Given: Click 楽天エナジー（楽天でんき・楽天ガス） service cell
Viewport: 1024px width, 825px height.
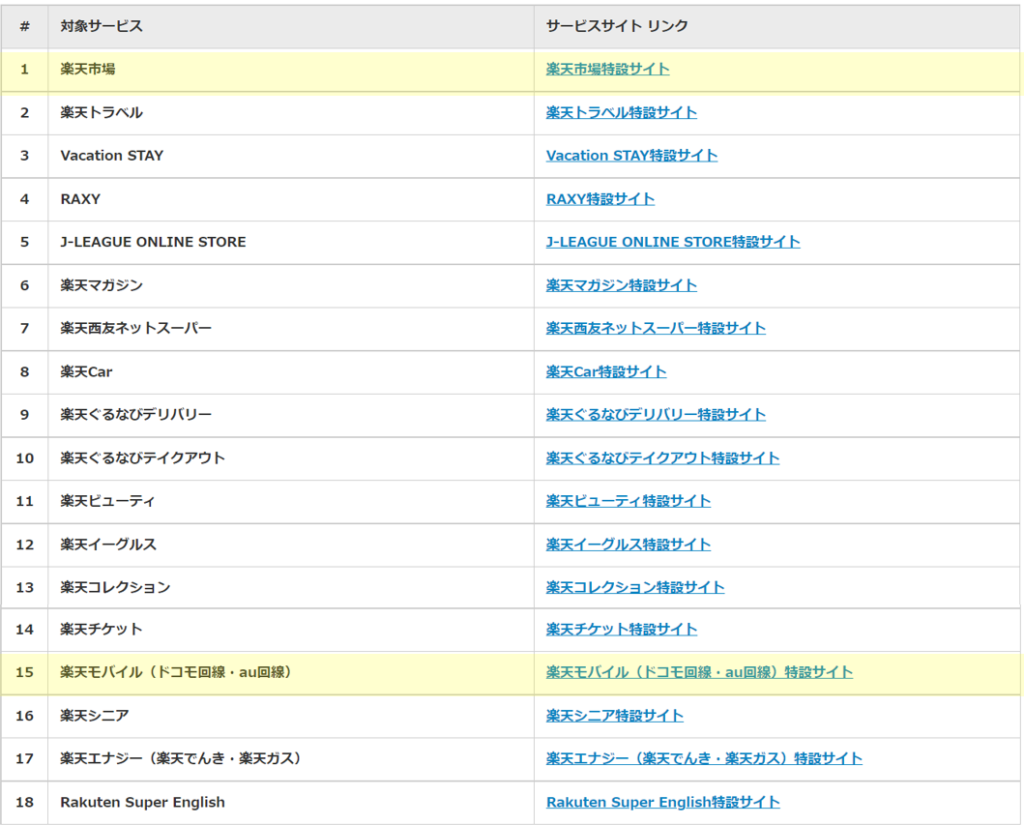Looking at the screenshot, I should 291,759.
